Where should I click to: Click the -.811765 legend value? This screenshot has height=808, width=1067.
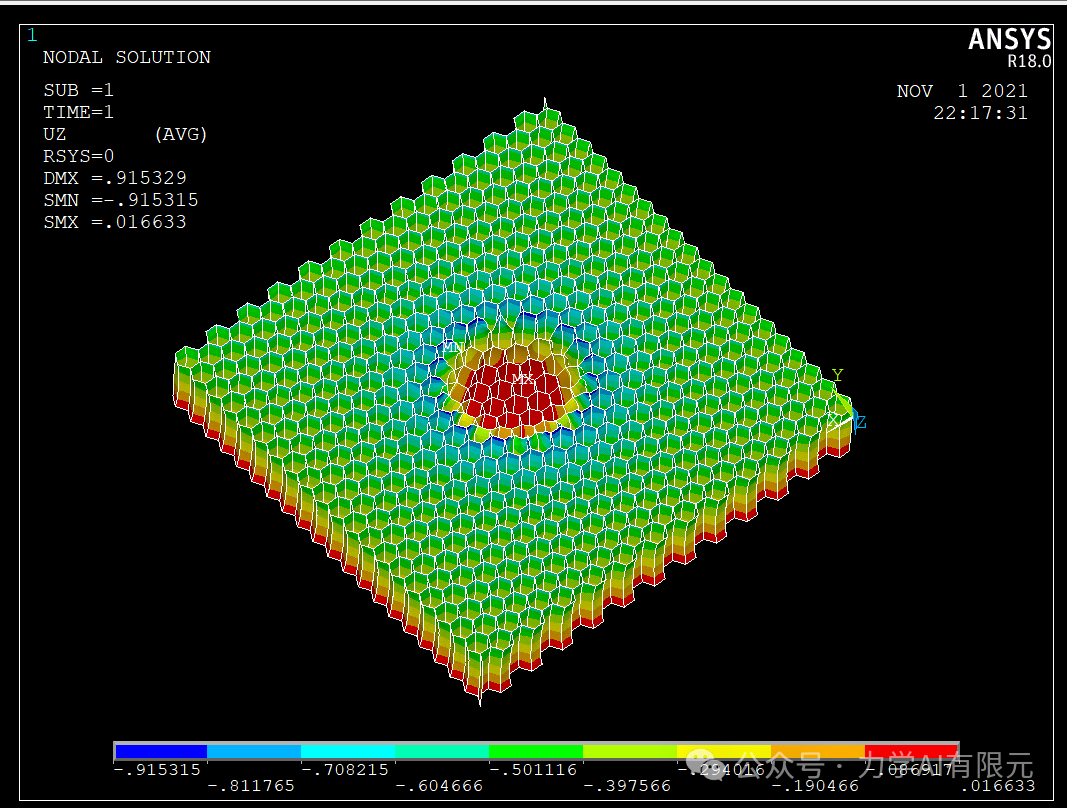(251, 786)
